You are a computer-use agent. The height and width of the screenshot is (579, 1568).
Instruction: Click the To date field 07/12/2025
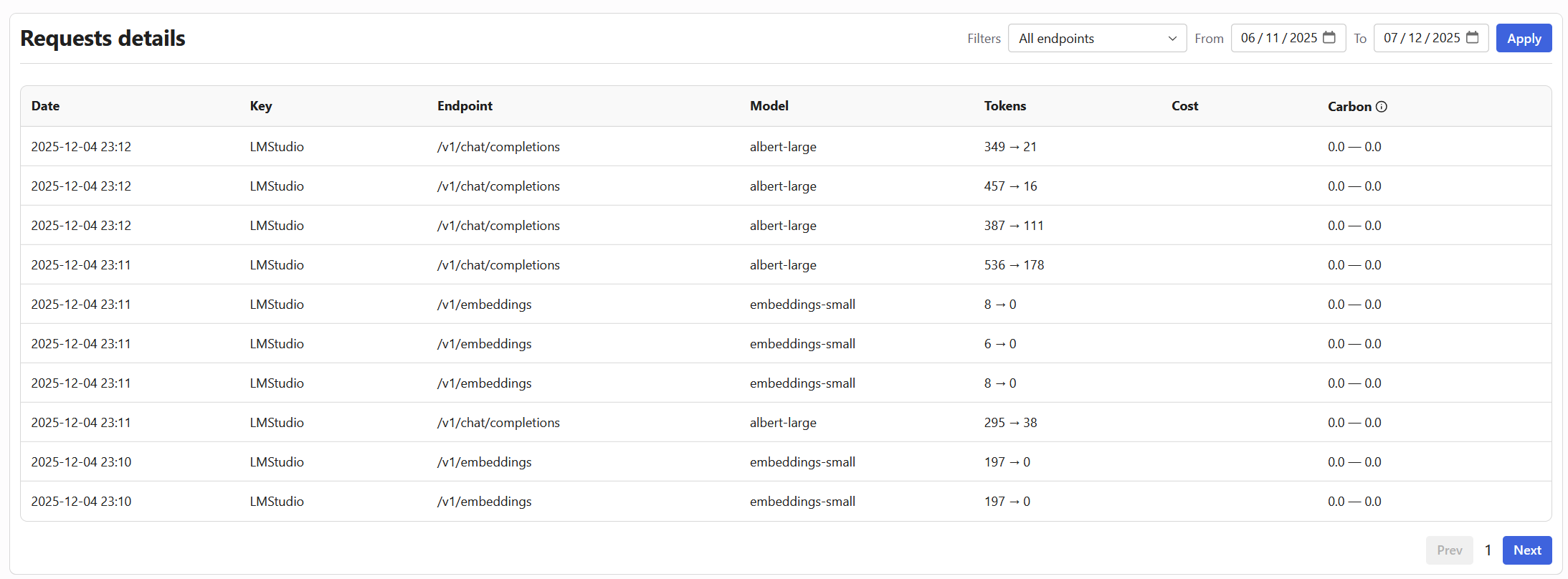pyautogui.click(x=1421, y=38)
